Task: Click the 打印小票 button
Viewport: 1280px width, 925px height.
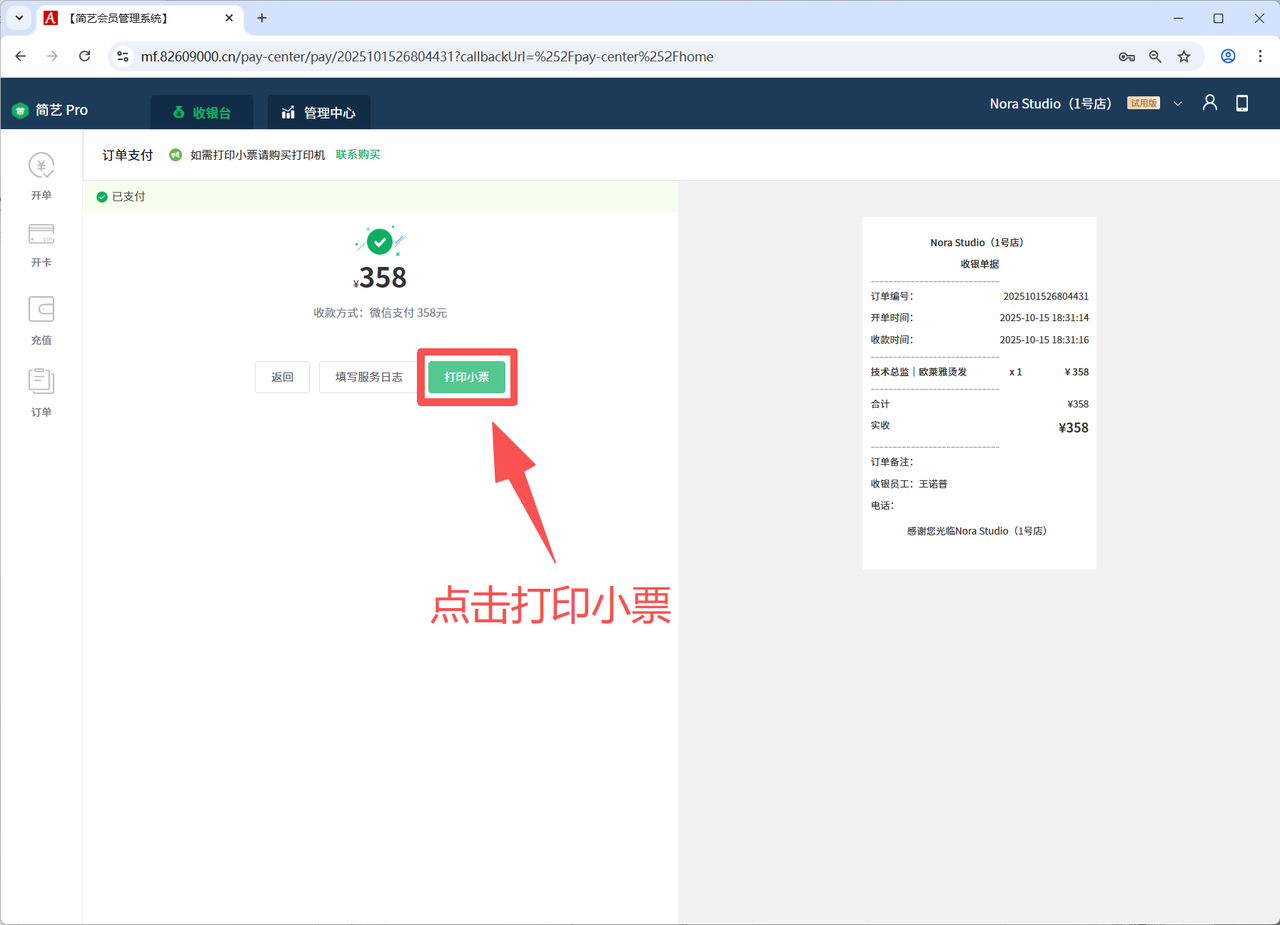Action: (x=467, y=377)
